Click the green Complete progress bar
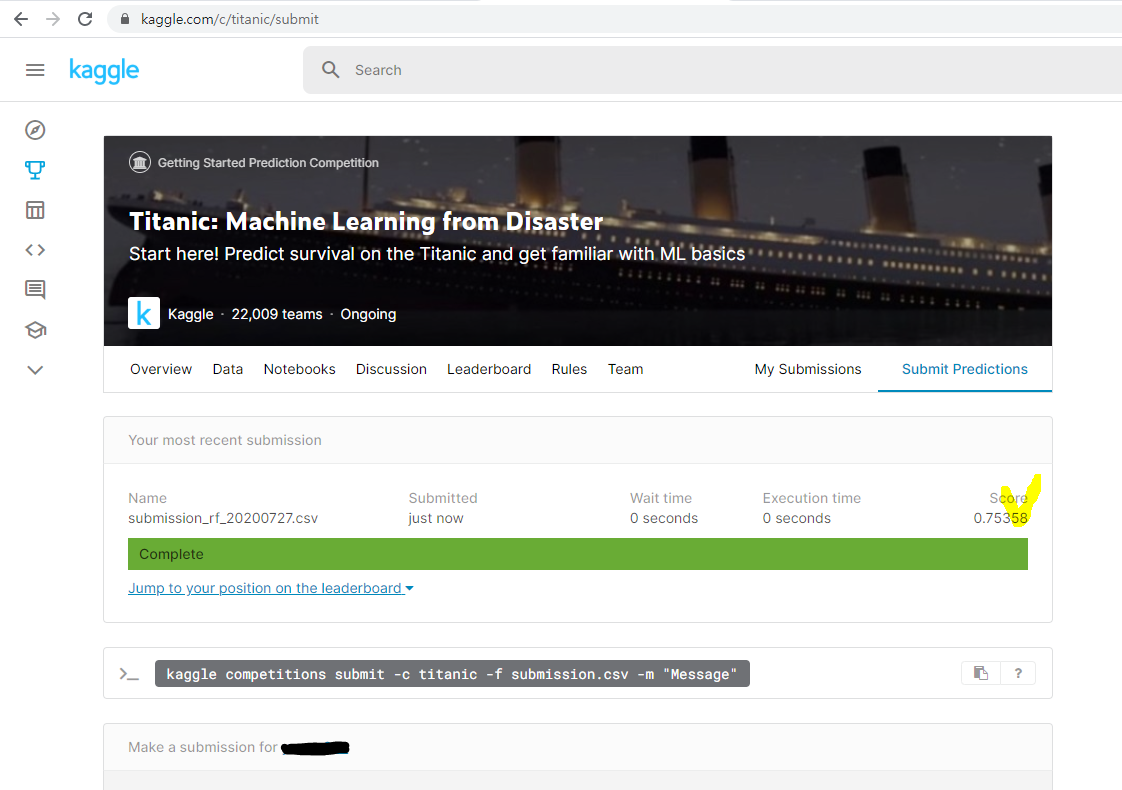Screen dimensions: 1122x790 pyautogui.click(x=577, y=554)
